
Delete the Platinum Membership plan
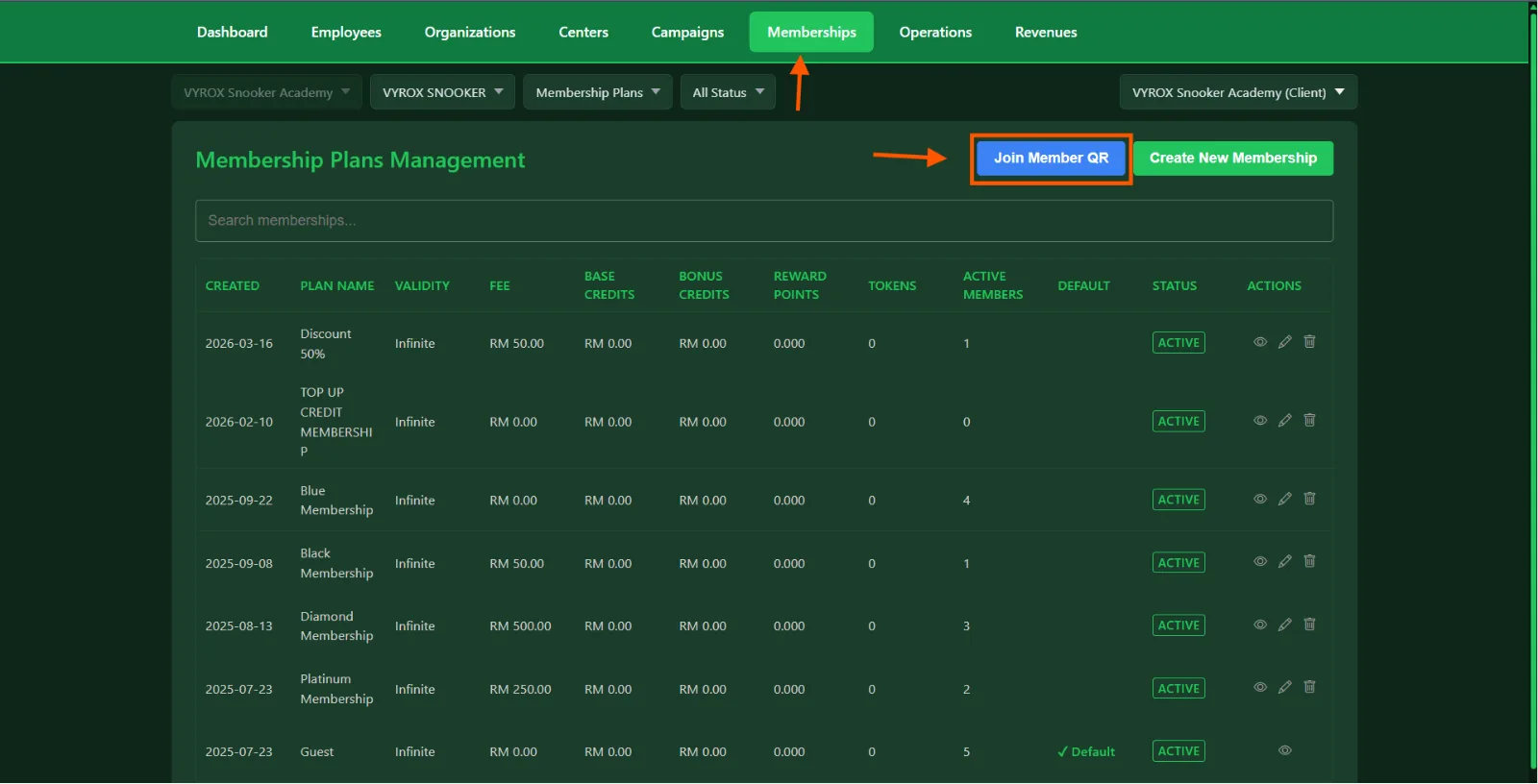pyautogui.click(x=1309, y=687)
